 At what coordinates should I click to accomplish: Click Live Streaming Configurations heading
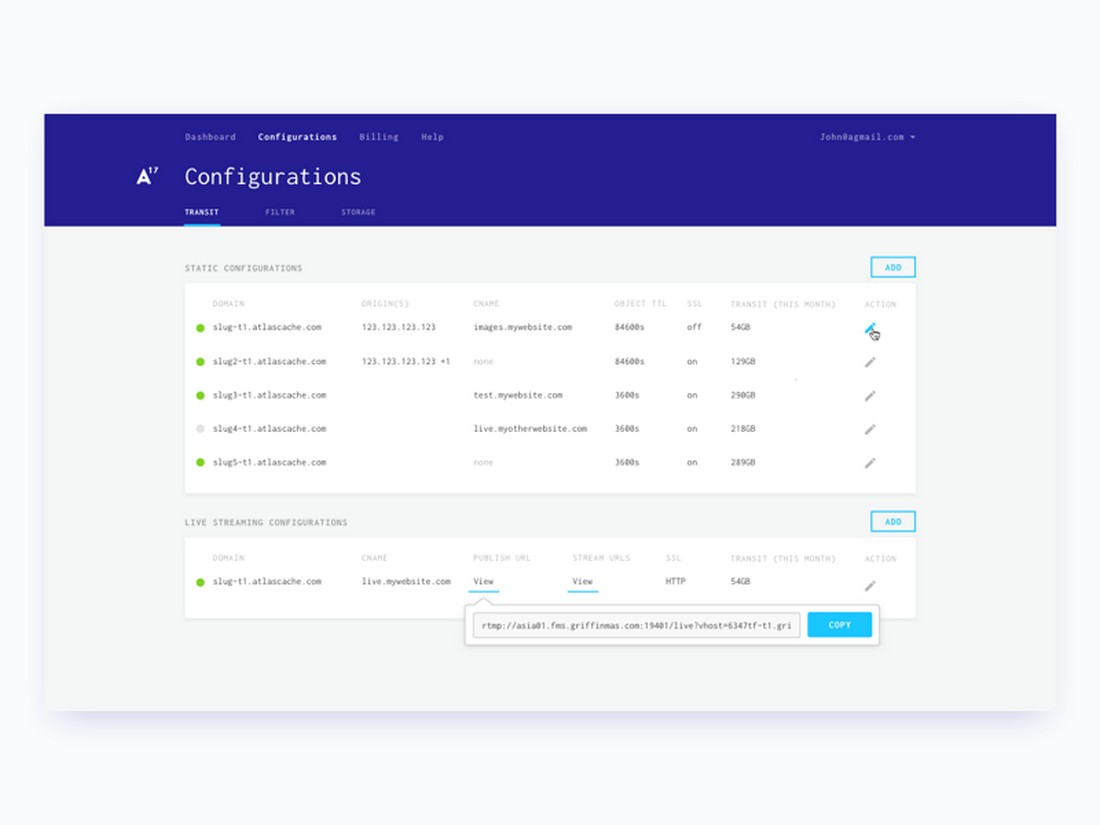click(x=266, y=523)
